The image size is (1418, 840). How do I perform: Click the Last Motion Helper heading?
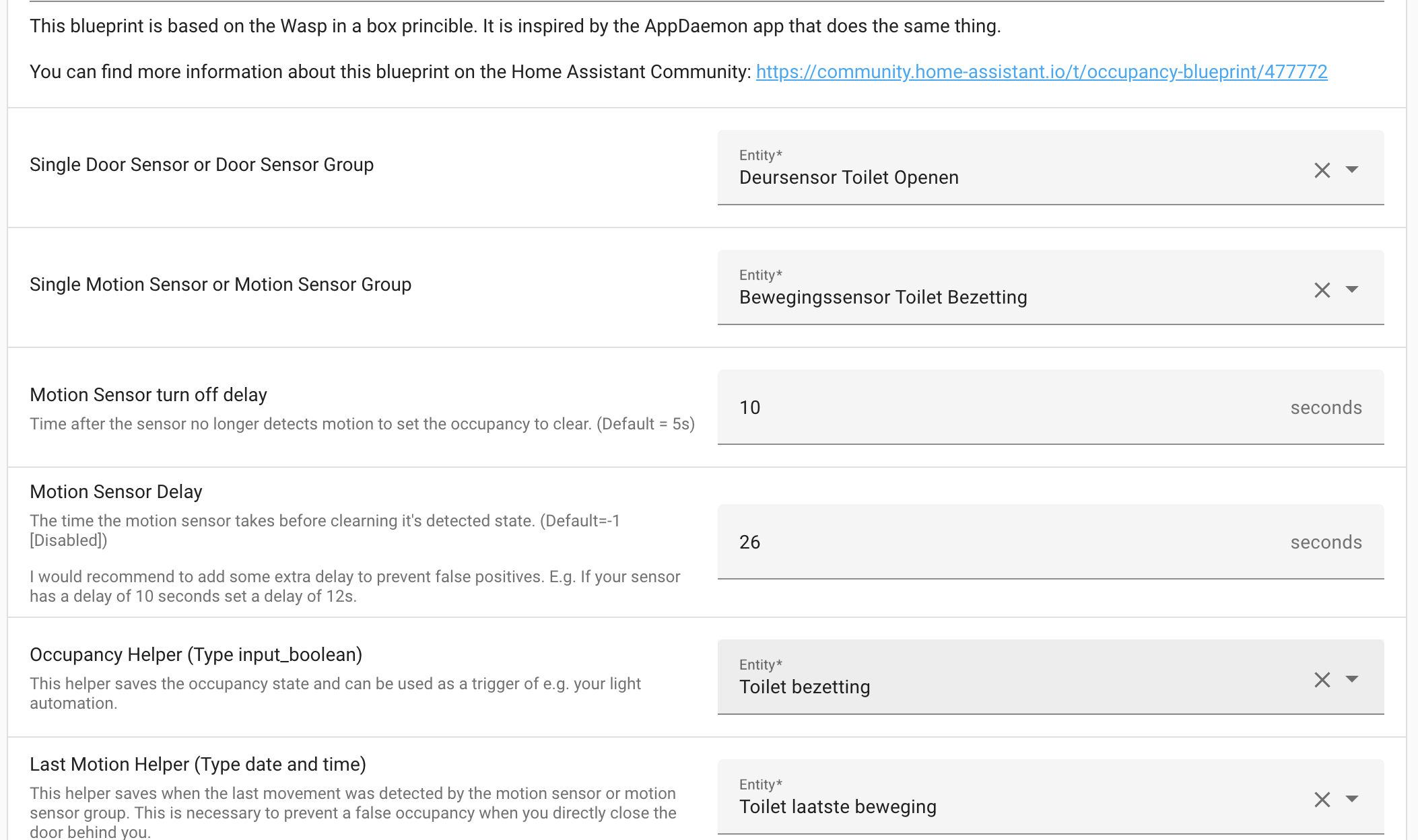tap(198, 765)
